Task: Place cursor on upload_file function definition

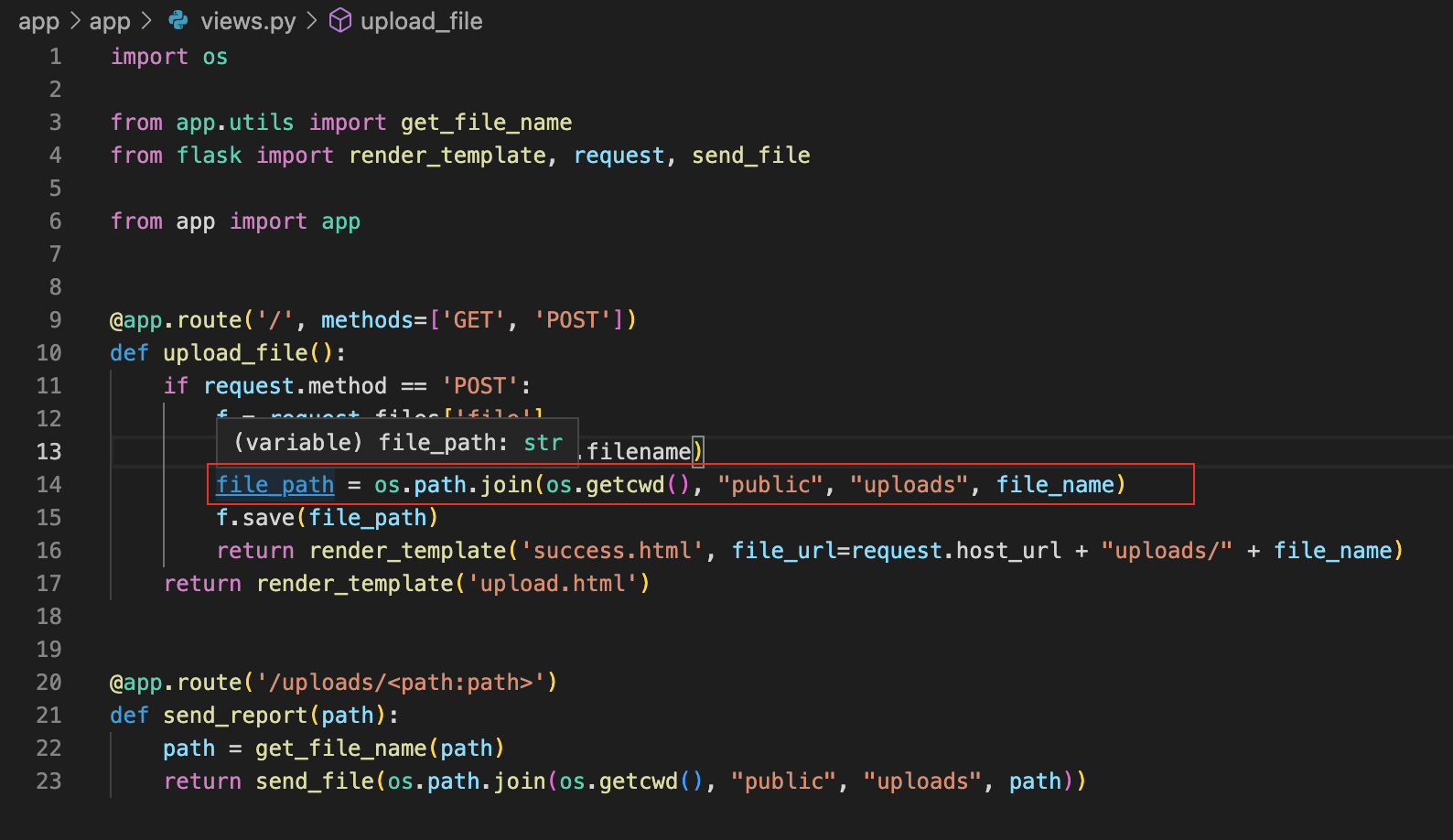Action: 236,352
